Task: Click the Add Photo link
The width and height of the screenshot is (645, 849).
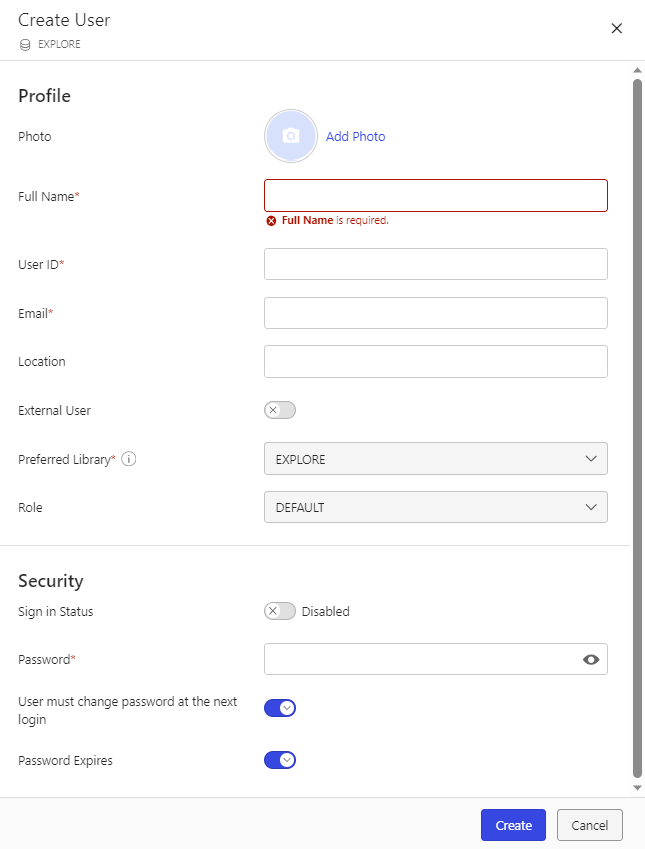Action: tap(355, 136)
